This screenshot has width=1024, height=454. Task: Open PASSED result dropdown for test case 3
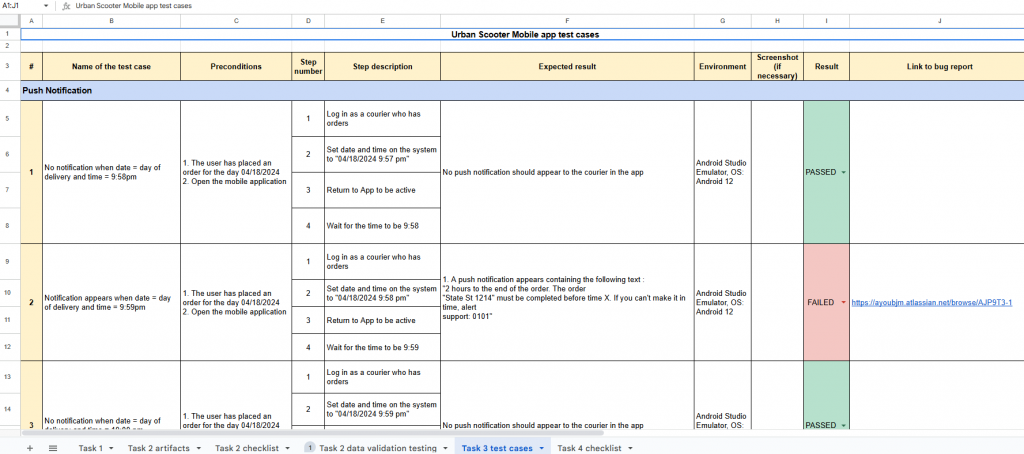click(x=843, y=425)
